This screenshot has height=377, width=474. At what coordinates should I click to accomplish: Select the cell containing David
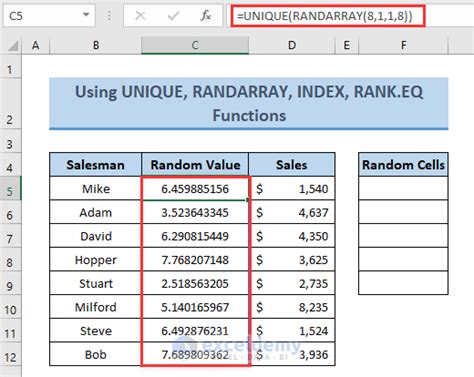point(95,236)
